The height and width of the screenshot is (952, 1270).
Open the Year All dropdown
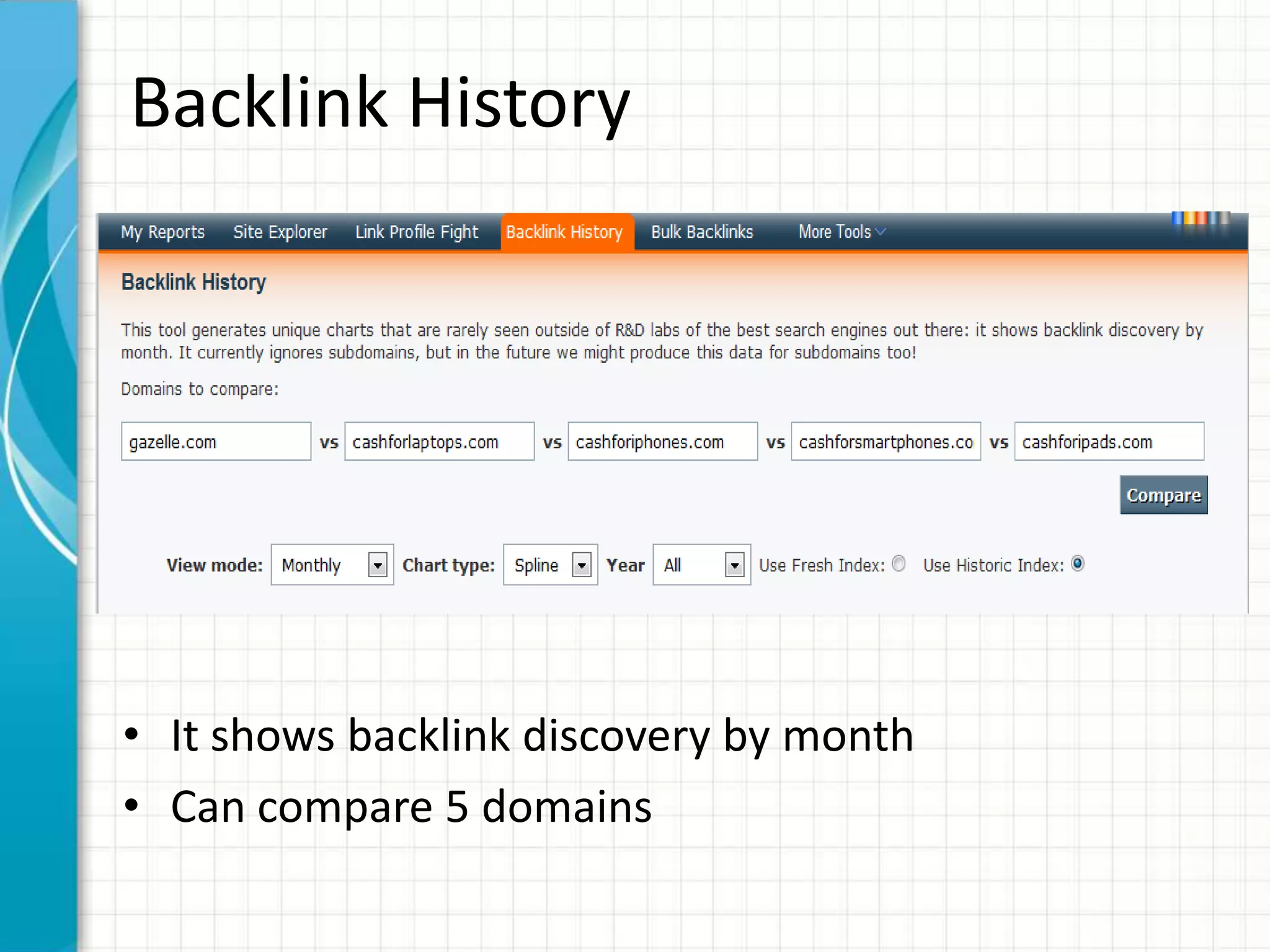click(x=701, y=565)
